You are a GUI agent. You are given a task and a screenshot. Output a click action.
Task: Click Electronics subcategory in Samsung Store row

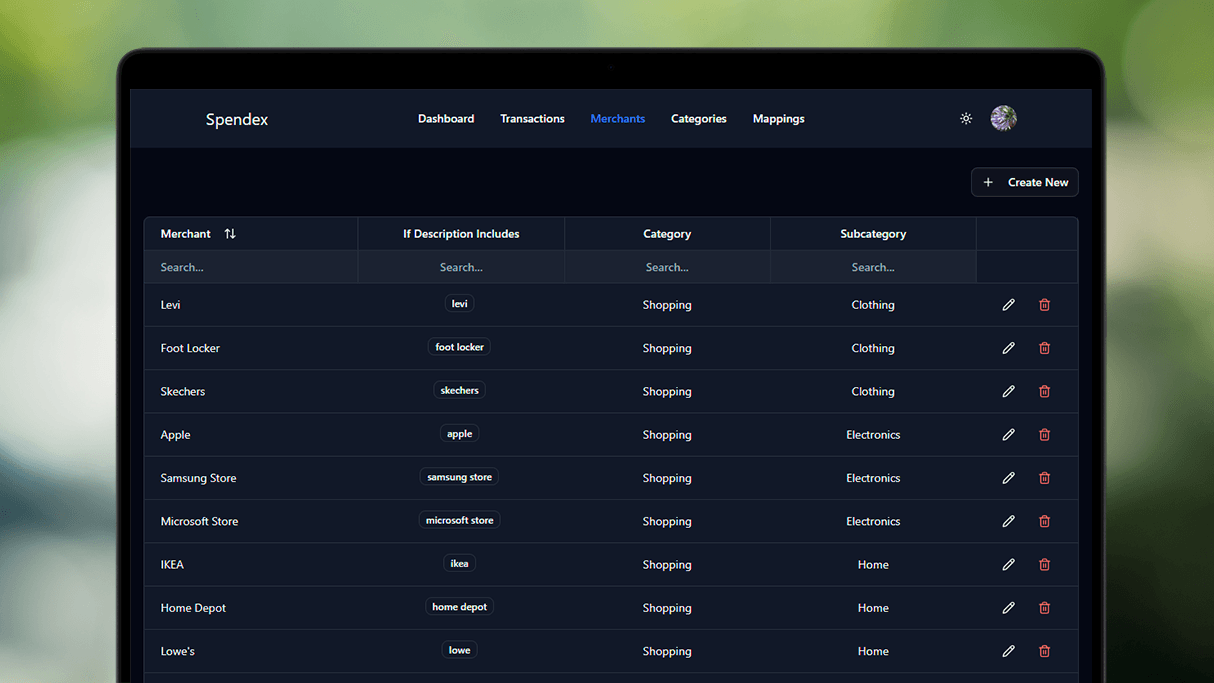[873, 478]
